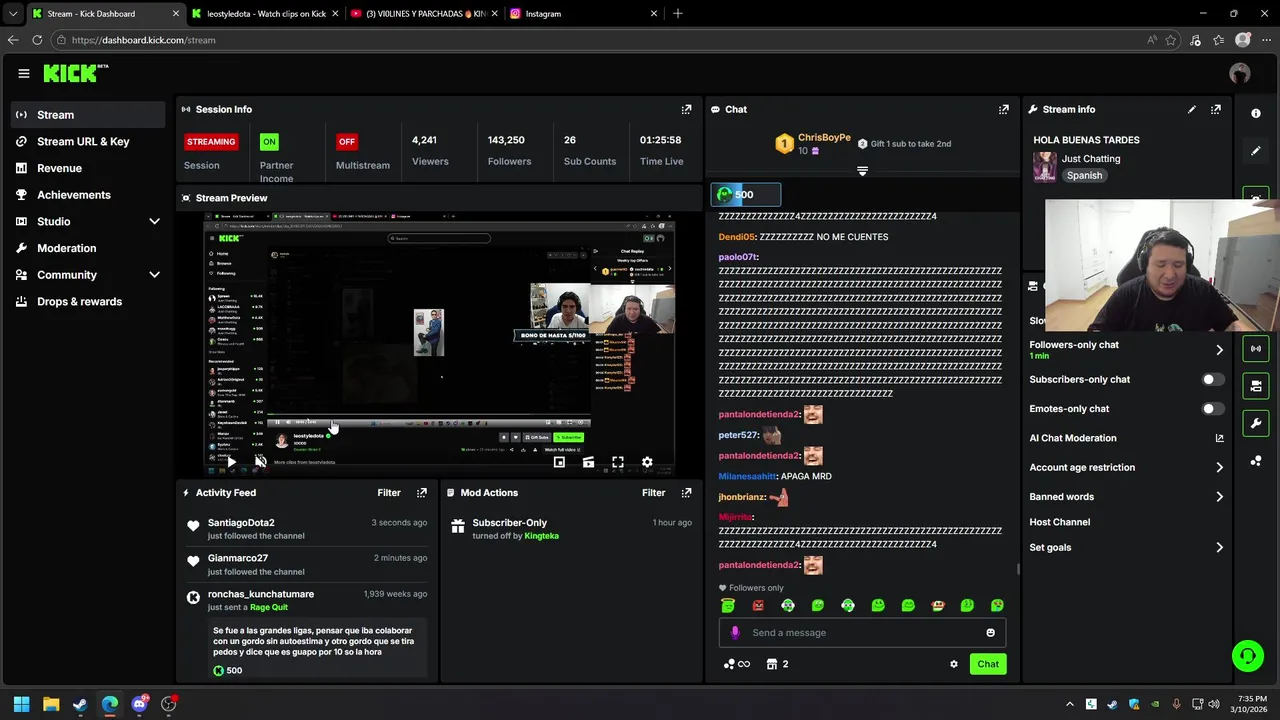Switch to leostyledota Watch clips browser tab
The width and height of the screenshot is (1280, 720).
(x=265, y=14)
